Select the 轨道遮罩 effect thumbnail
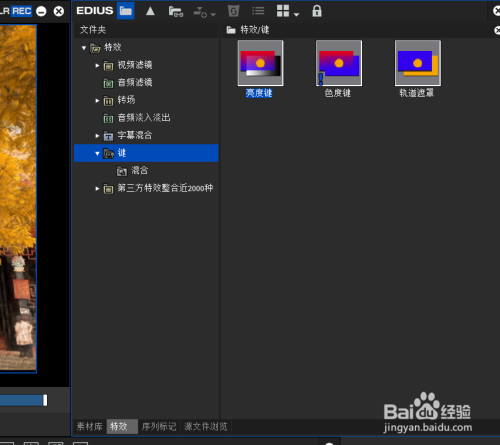The width and height of the screenshot is (500, 445). (418, 63)
